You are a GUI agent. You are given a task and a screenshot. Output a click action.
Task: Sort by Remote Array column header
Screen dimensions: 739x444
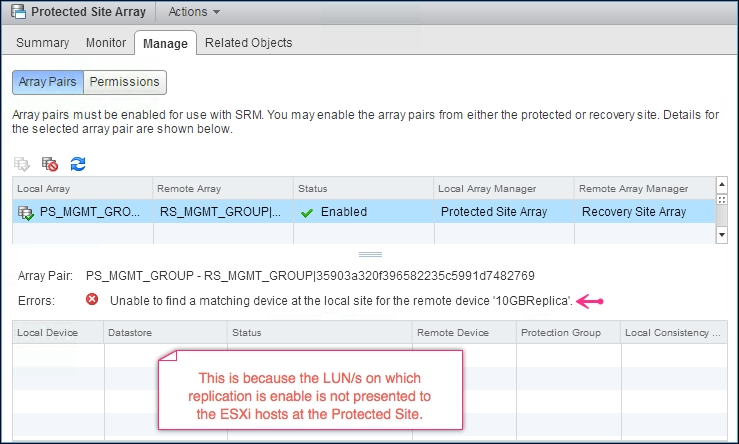coord(223,189)
